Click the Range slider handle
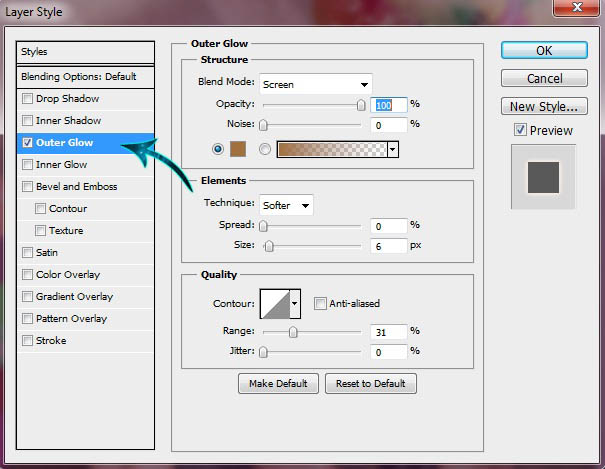Screen dimensions: 605x469 [293, 332]
